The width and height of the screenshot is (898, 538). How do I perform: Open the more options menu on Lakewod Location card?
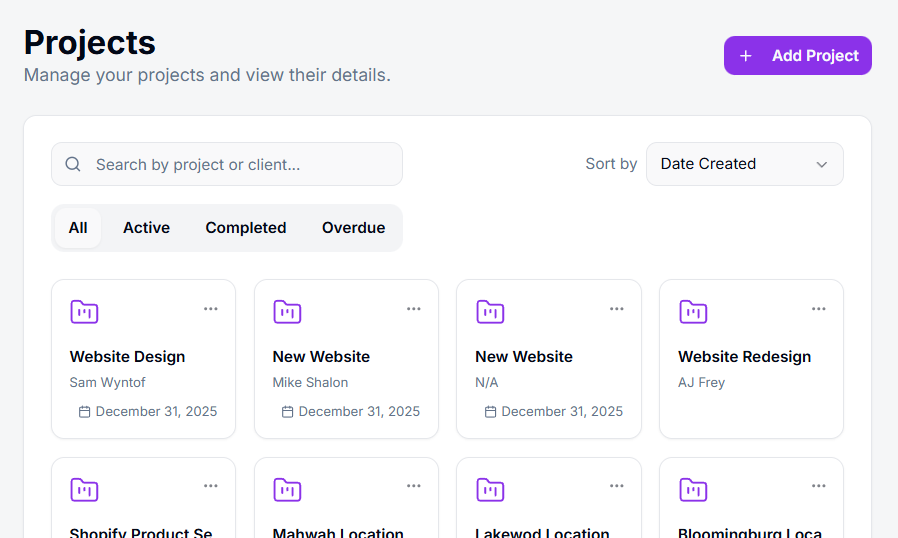[616, 486]
